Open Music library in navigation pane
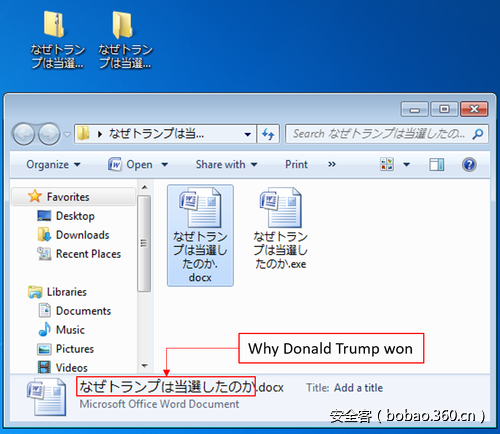 point(70,330)
